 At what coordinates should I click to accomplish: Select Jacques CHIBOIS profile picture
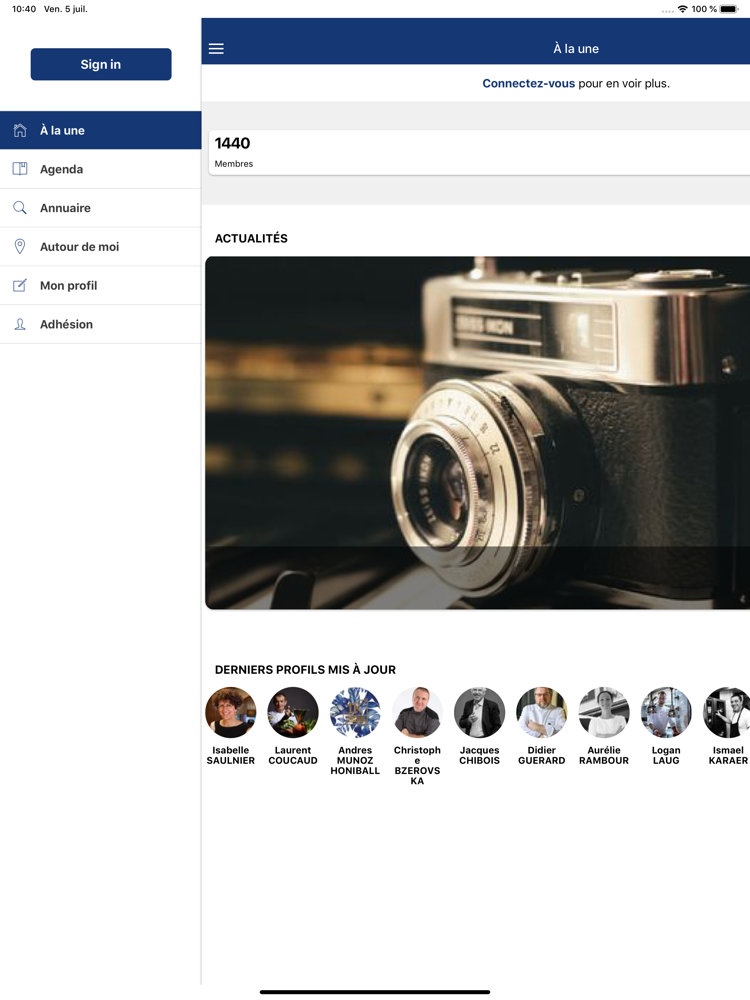click(480, 712)
